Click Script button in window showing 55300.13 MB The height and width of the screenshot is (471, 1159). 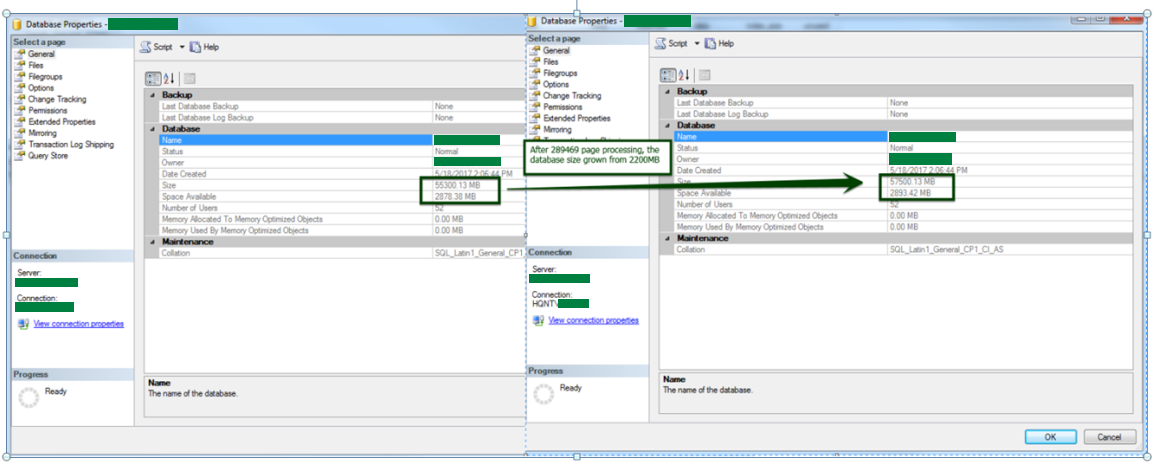[x=156, y=47]
